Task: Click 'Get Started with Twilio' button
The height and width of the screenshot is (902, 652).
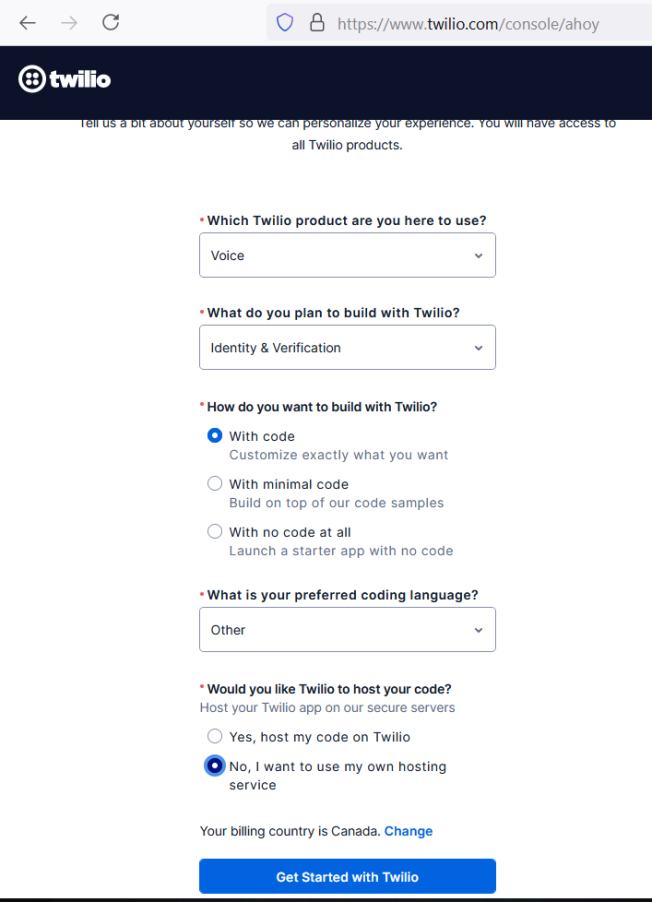Action: tap(347, 877)
